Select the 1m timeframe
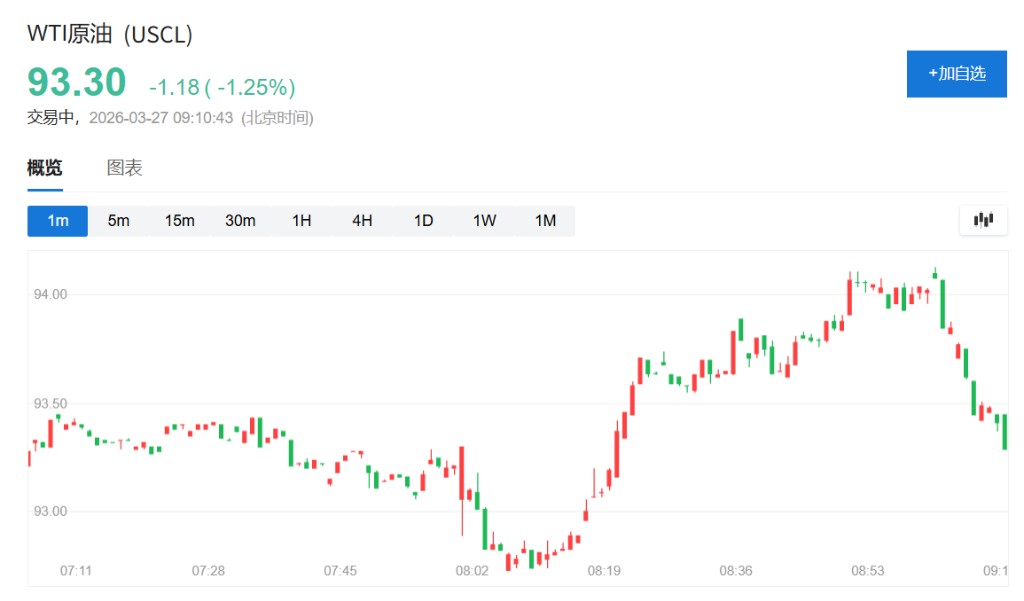The image size is (1024, 601). click(x=57, y=221)
